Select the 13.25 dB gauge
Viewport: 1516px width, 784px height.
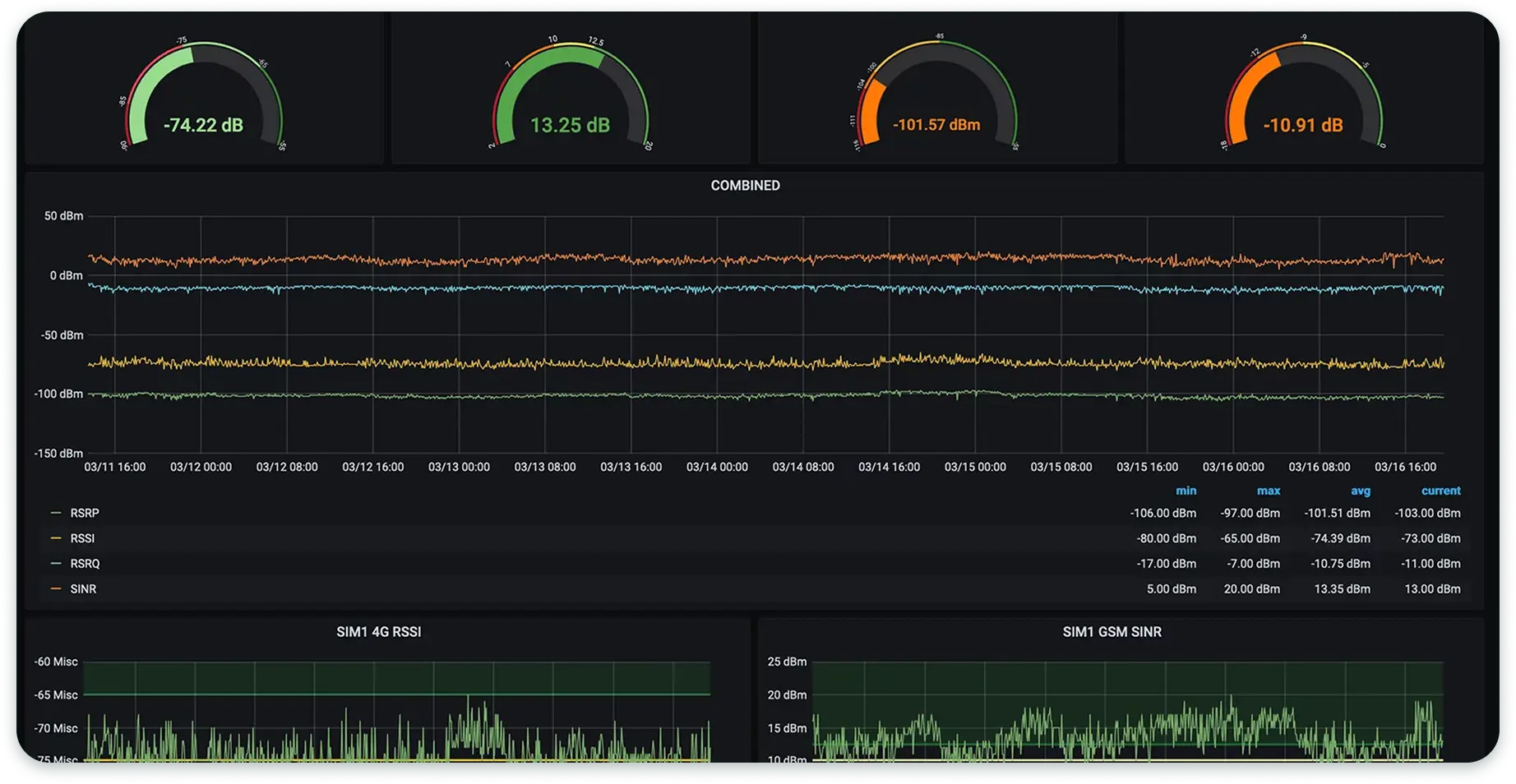[x=570, y=93]
